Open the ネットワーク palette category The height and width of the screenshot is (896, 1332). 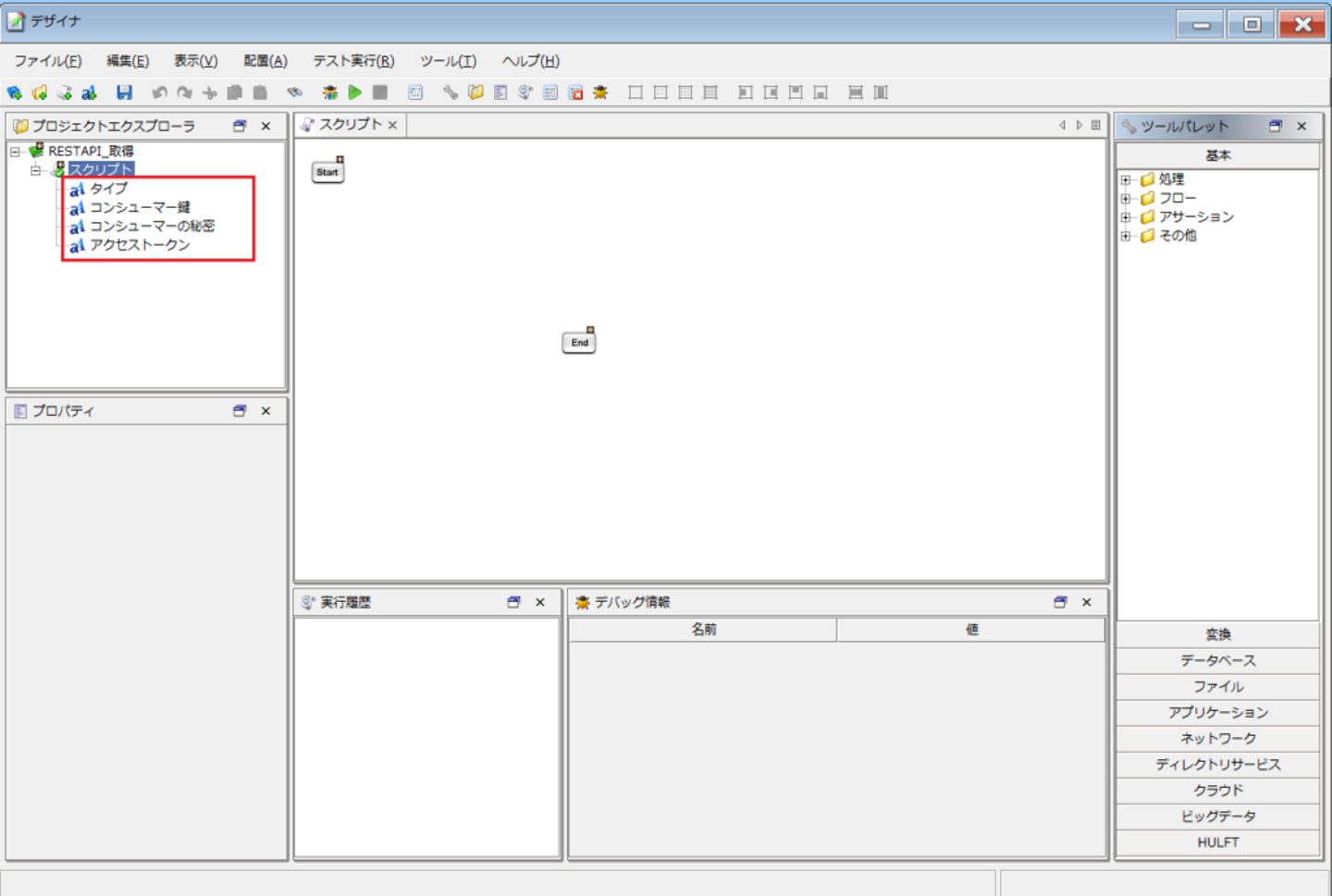tap(1217, 738)
